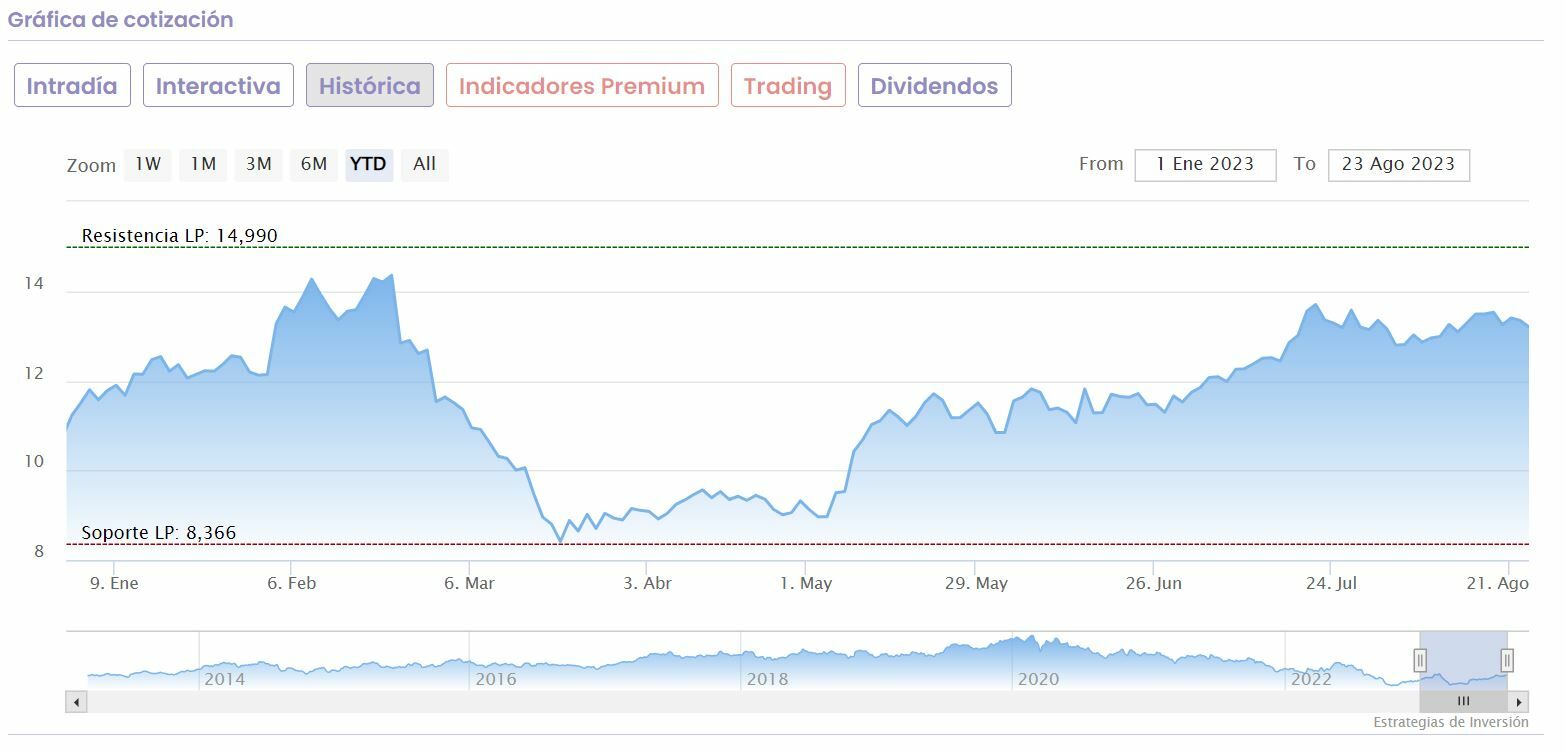Click the navigator scrollbar left arrow

76,702
